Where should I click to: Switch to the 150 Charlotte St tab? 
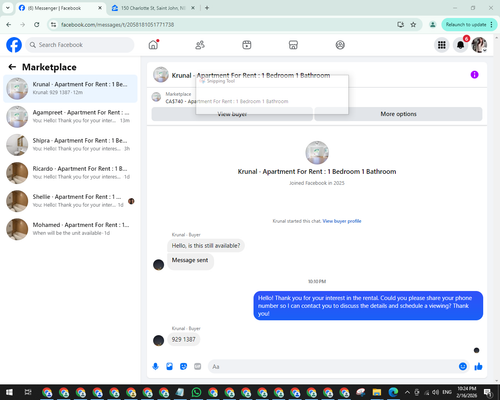[153, 8]
